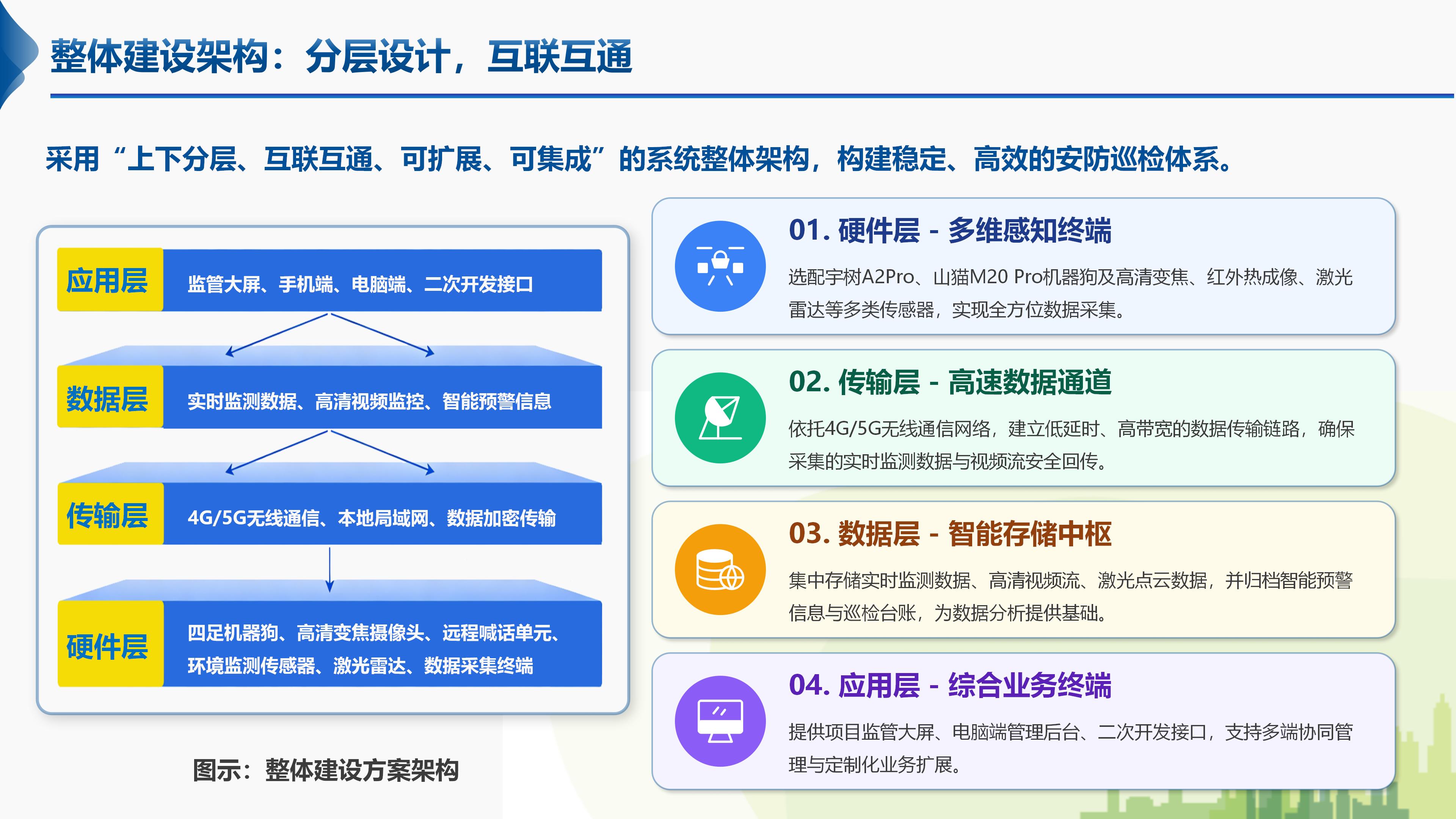Image resolution: width=1456 pixels, height=819 pixels.
Task: Click the text starting with 四足机器狗、高清变焦摄像头
Action: pos(373,649)
